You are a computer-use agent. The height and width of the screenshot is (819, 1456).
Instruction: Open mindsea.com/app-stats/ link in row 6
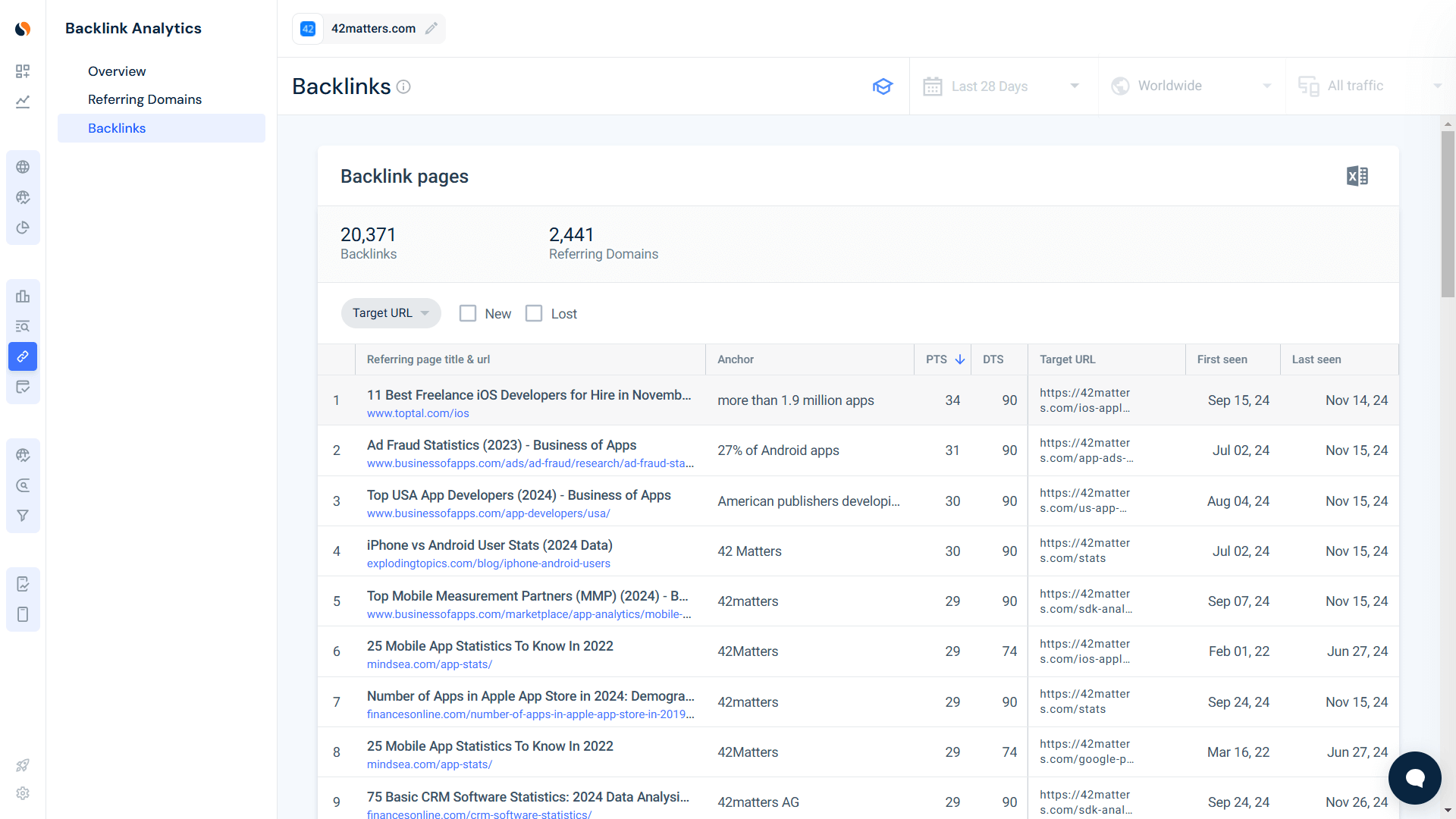pyautogui.click(x=429, y=664)
